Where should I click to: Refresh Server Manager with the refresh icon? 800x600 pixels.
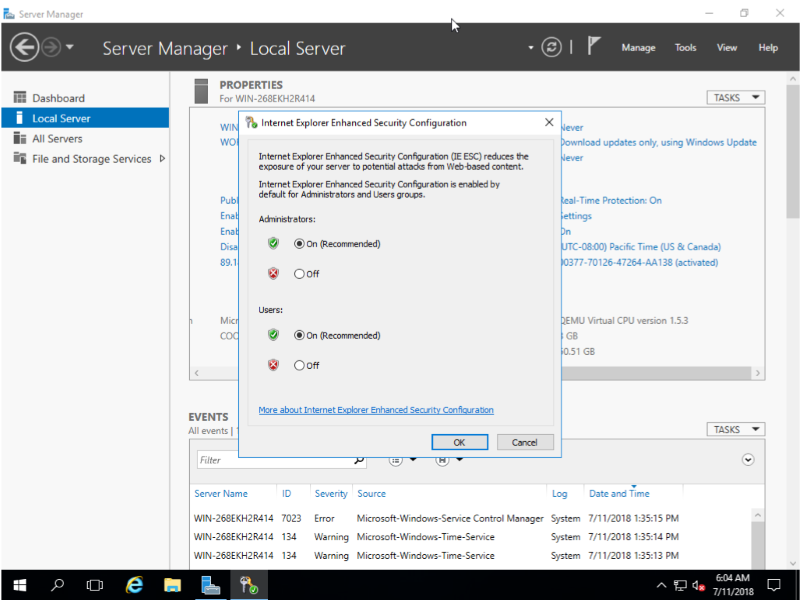pyautogui.click(x=551, y=47)
